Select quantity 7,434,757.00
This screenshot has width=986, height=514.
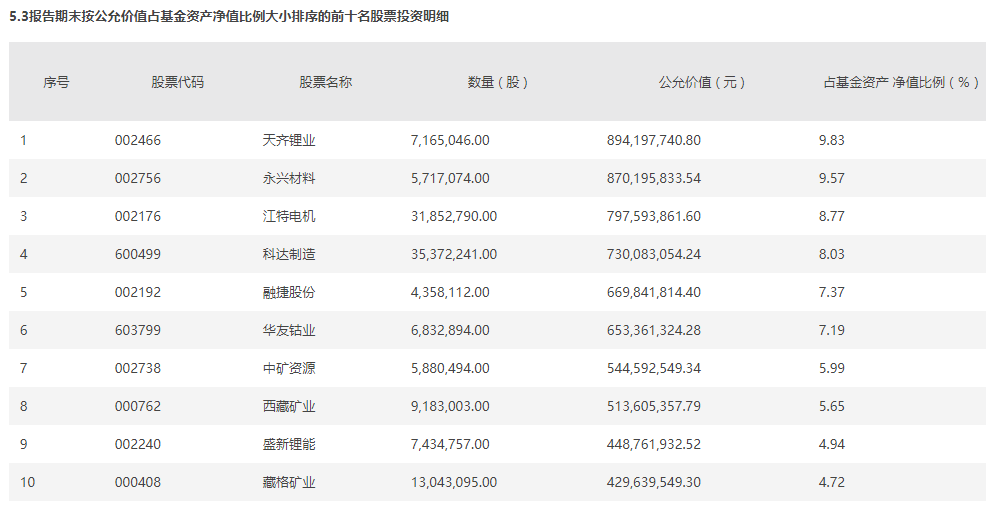tap(450, 445)
